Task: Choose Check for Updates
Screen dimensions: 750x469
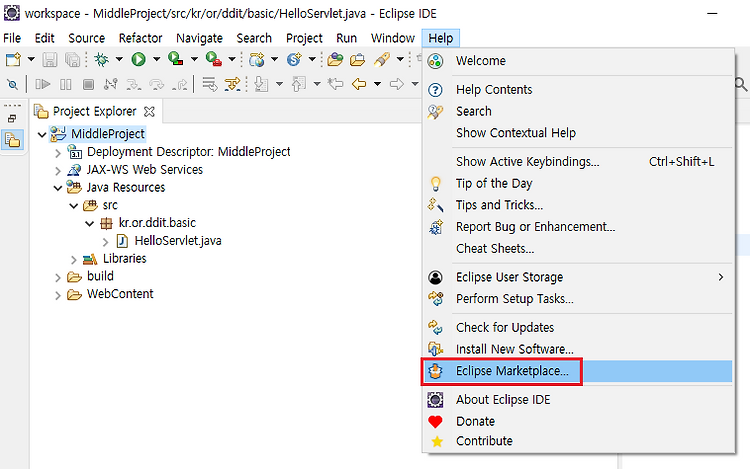Action: click(x=579, y=327)
